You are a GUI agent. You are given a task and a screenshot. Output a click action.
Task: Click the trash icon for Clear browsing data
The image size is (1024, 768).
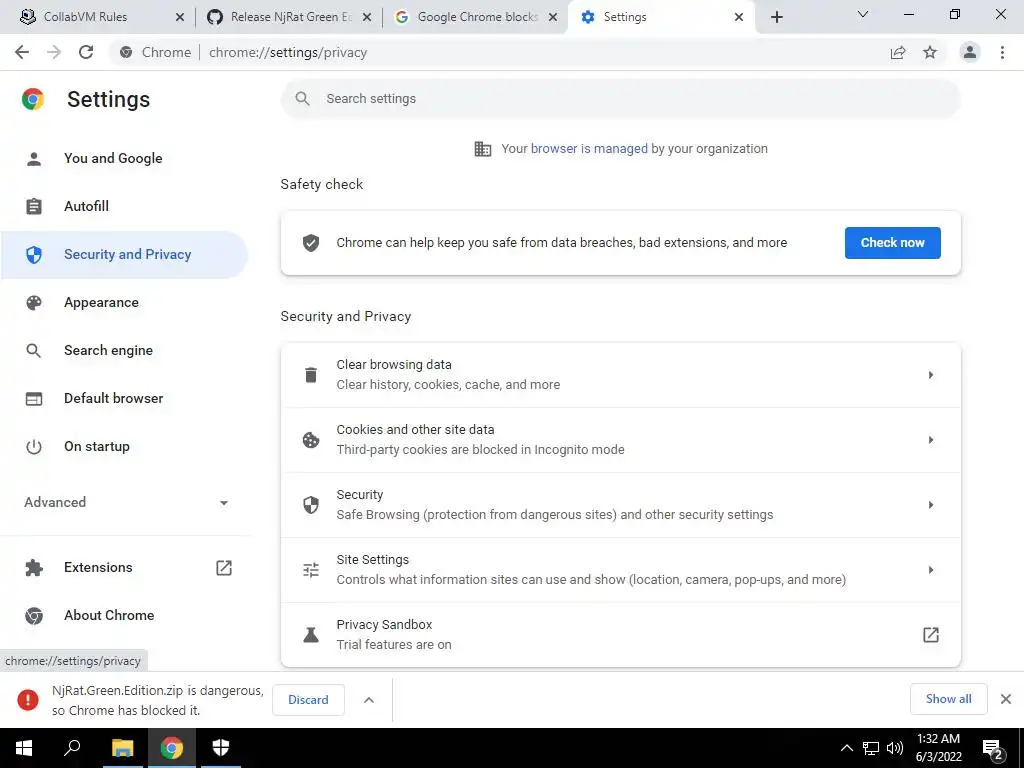pyautogui.click(x=311, y=375)
